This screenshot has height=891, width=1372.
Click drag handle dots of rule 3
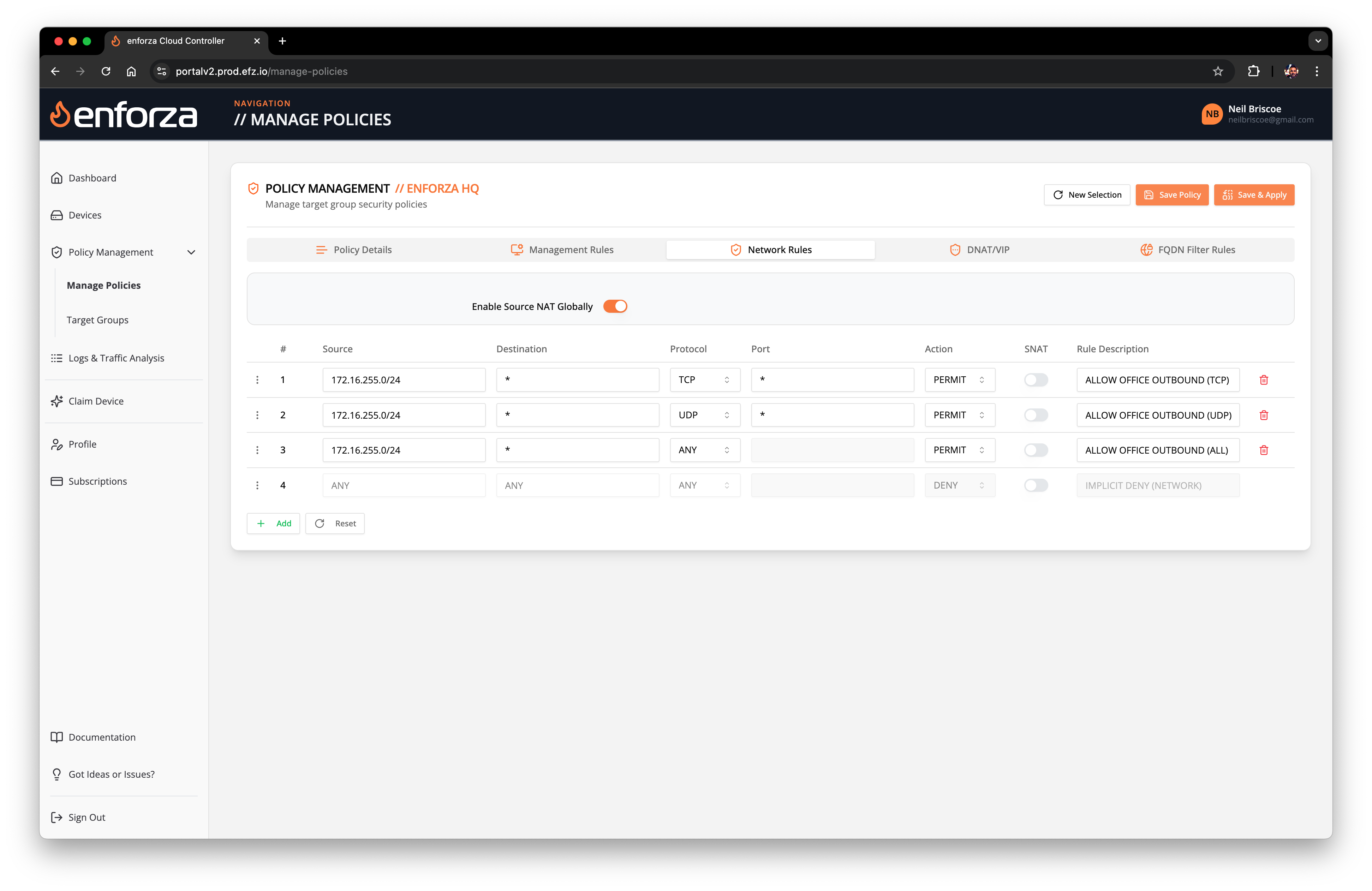(x=257, y=450)
